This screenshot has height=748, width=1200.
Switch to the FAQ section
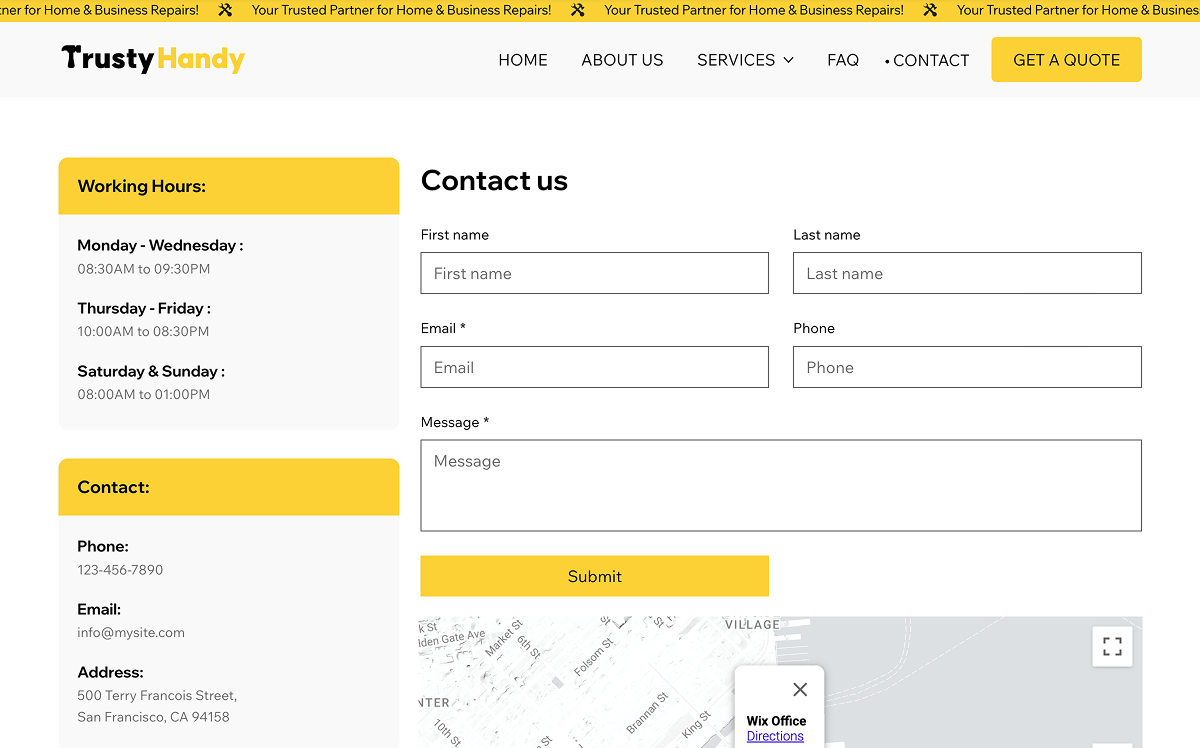point(842,60)
